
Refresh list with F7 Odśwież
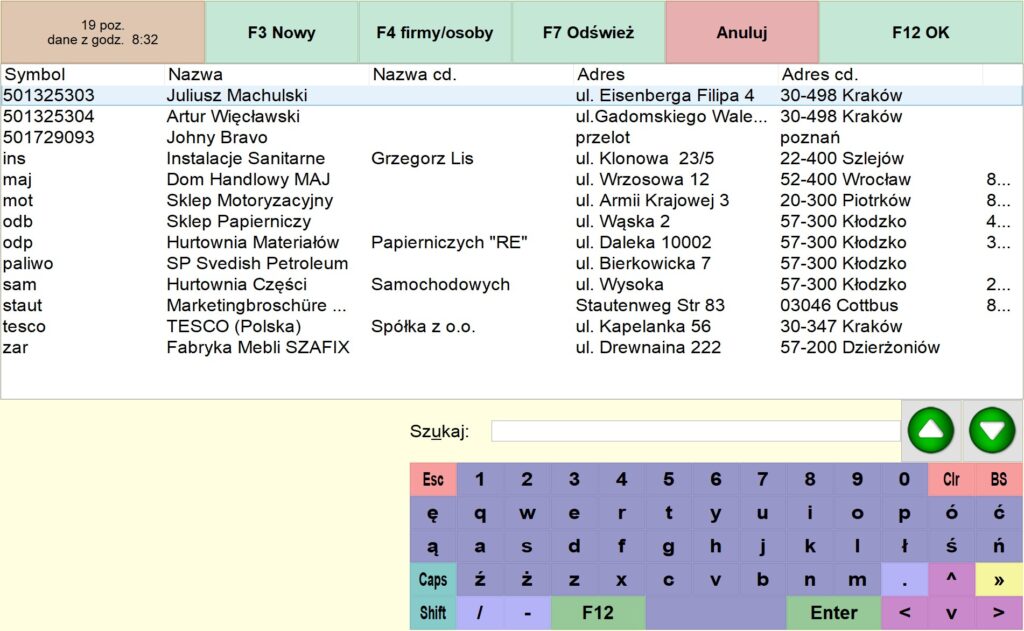click(588, 33)
